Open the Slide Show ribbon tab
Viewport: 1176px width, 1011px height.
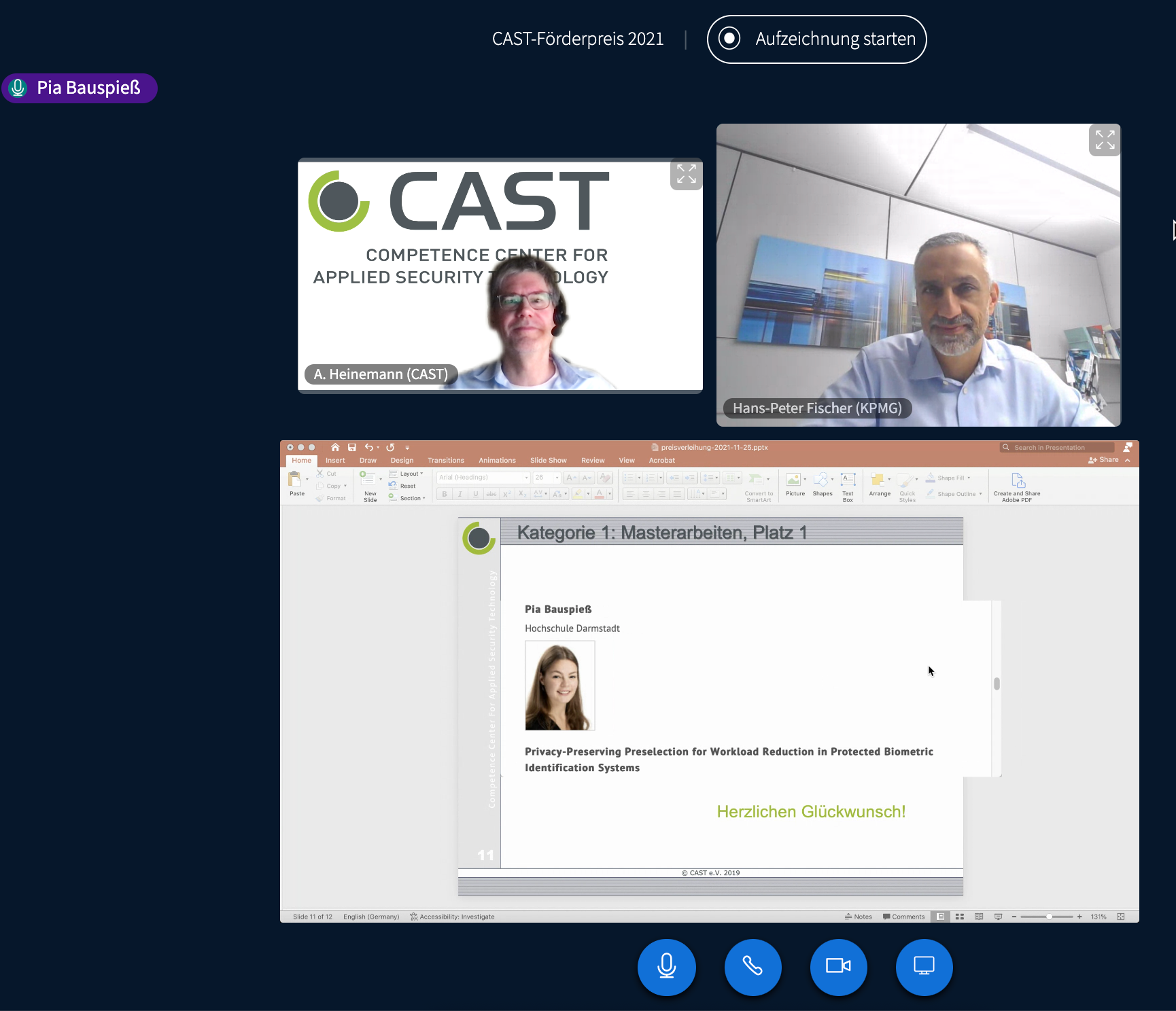point(548,460)
